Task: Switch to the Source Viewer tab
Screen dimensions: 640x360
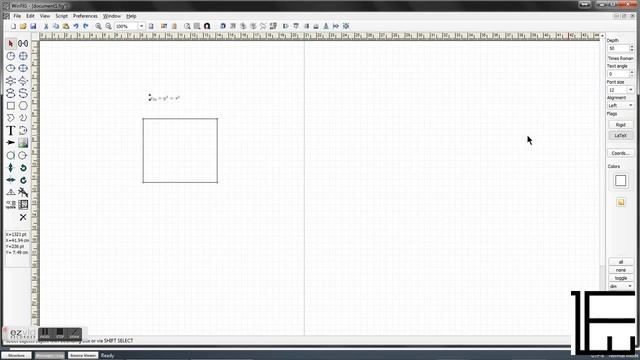Action: [83, 356]
